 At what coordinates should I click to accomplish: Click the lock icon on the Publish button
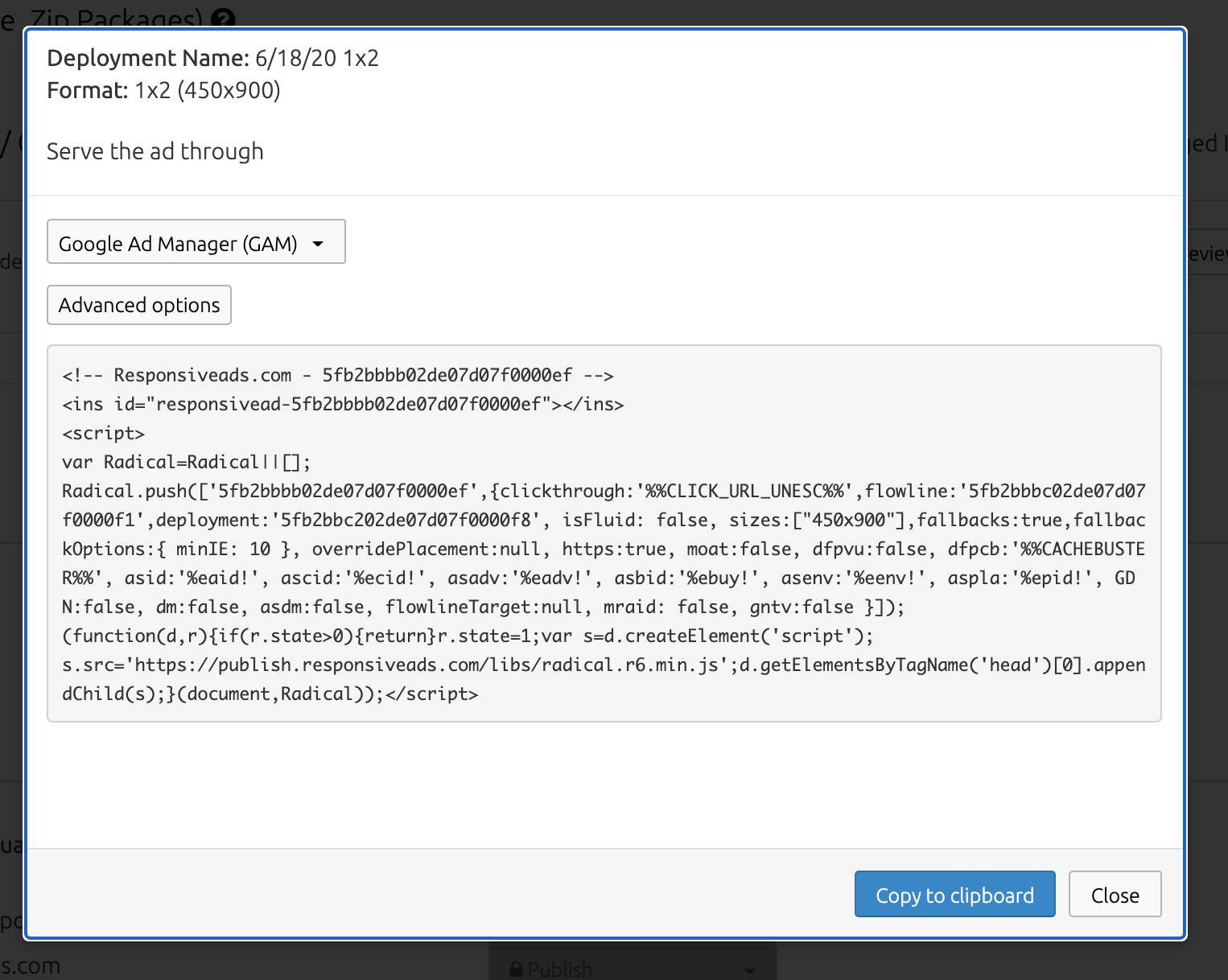(516, 970)
